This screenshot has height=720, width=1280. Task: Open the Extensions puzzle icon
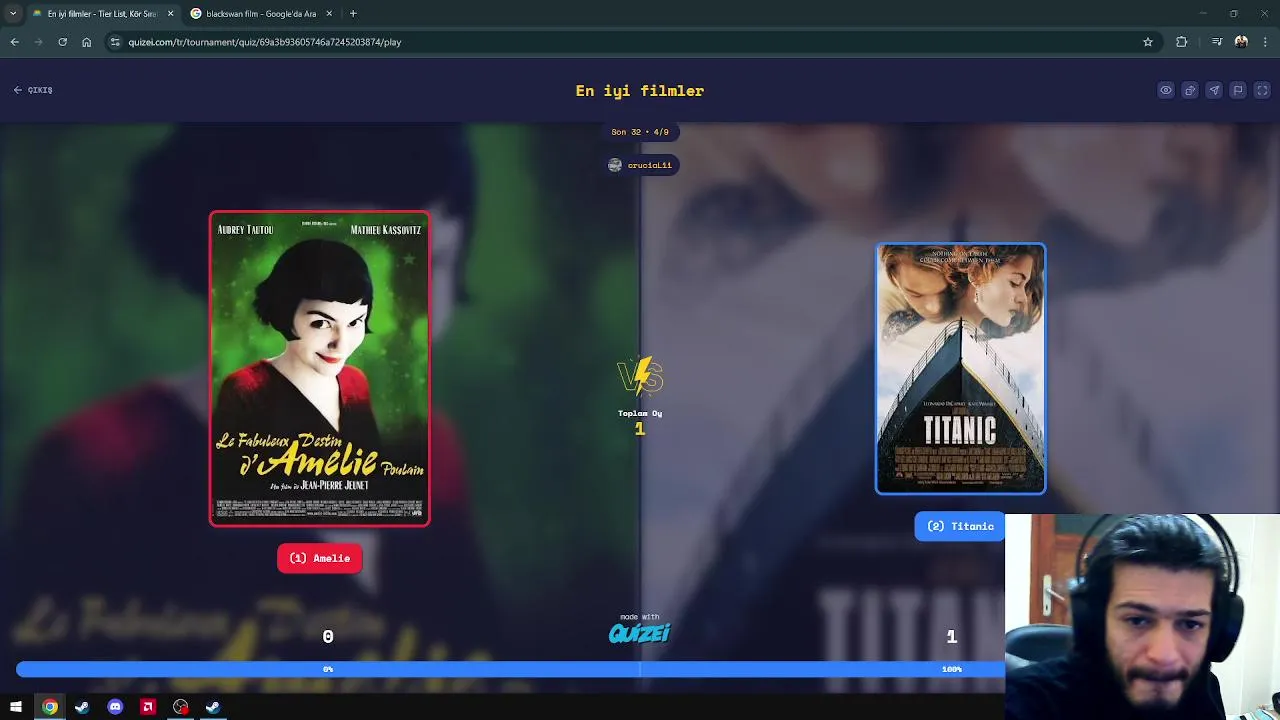pyautogui.click(x=1182, y=42)
